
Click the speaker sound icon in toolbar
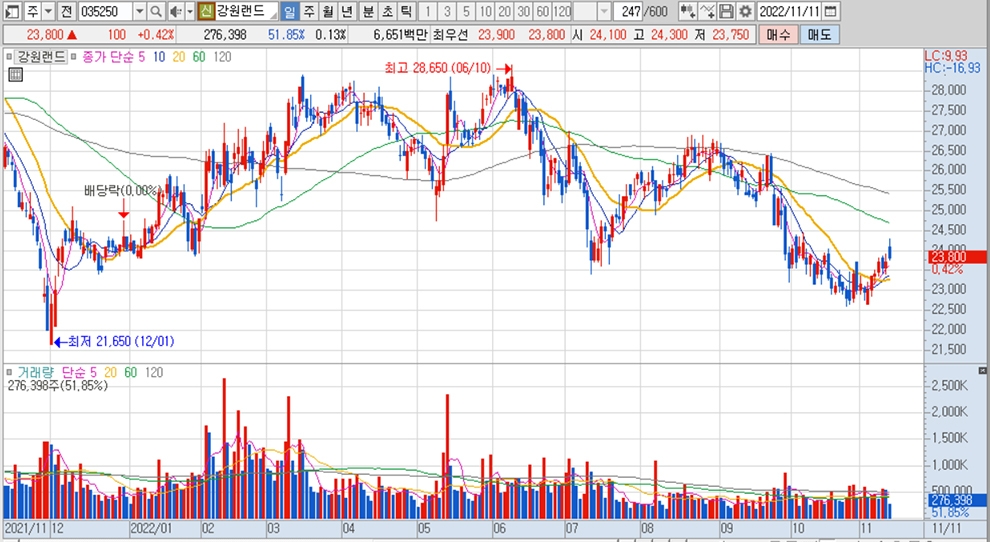175,11
